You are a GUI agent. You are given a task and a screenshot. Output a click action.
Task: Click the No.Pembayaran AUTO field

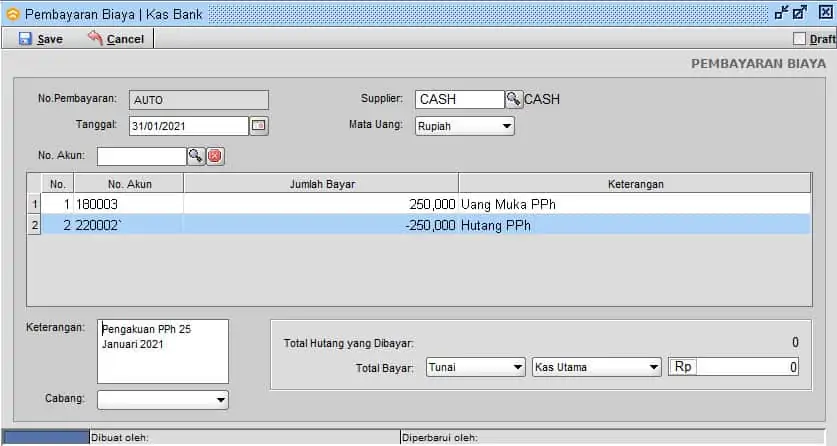pyautogui.click(x=199, y=100)
